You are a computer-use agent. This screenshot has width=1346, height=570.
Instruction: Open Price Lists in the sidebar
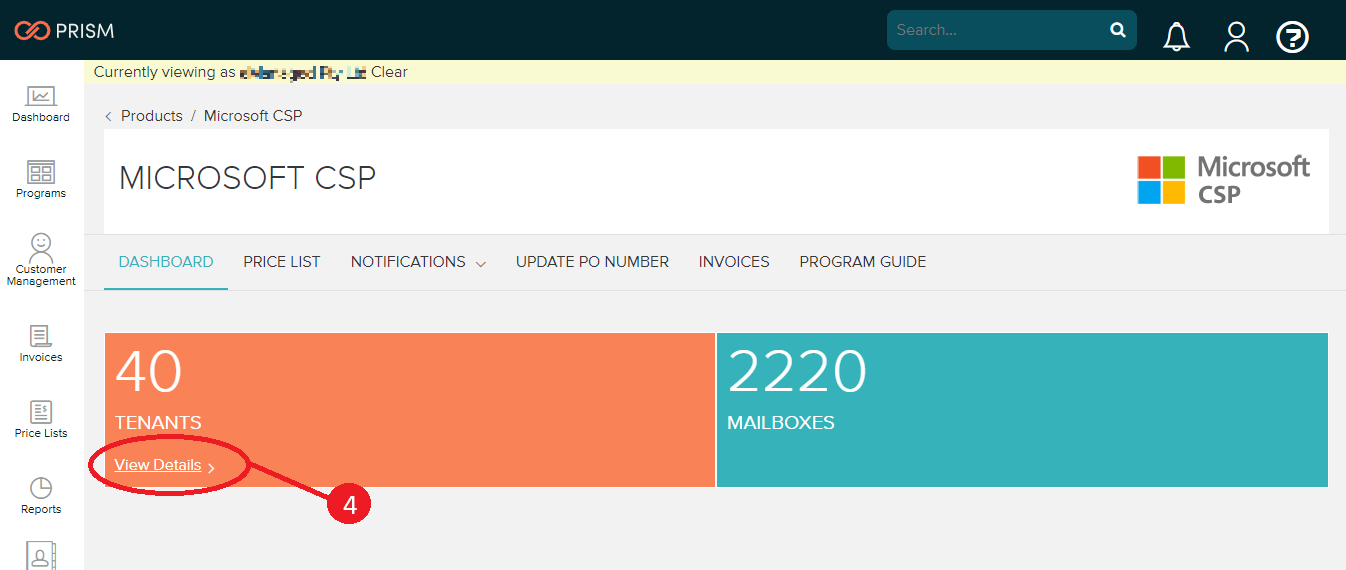pos(41,420)
